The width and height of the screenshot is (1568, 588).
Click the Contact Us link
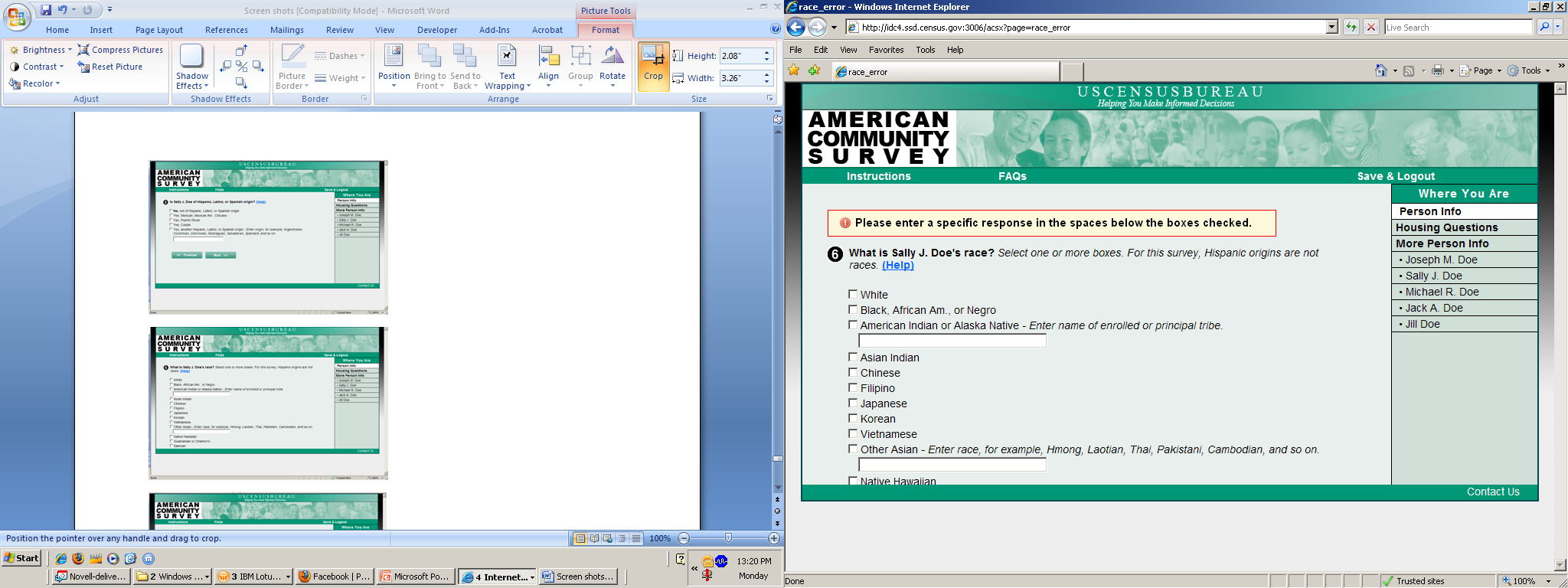coord(1493,492)
